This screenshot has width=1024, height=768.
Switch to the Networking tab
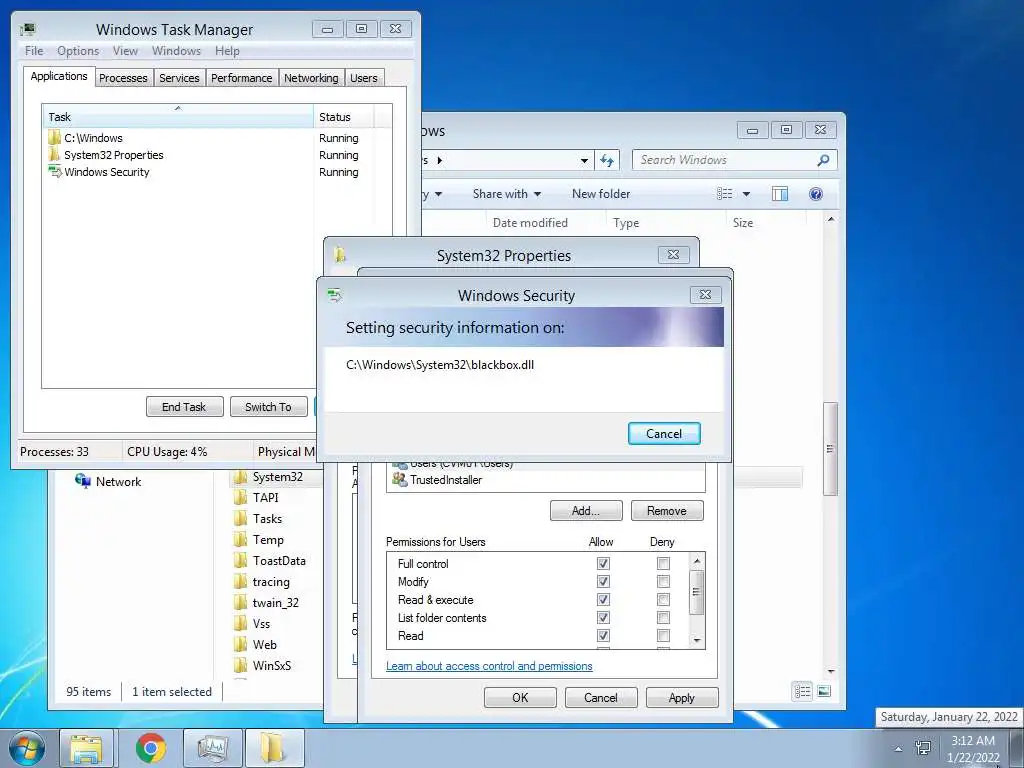311,78
